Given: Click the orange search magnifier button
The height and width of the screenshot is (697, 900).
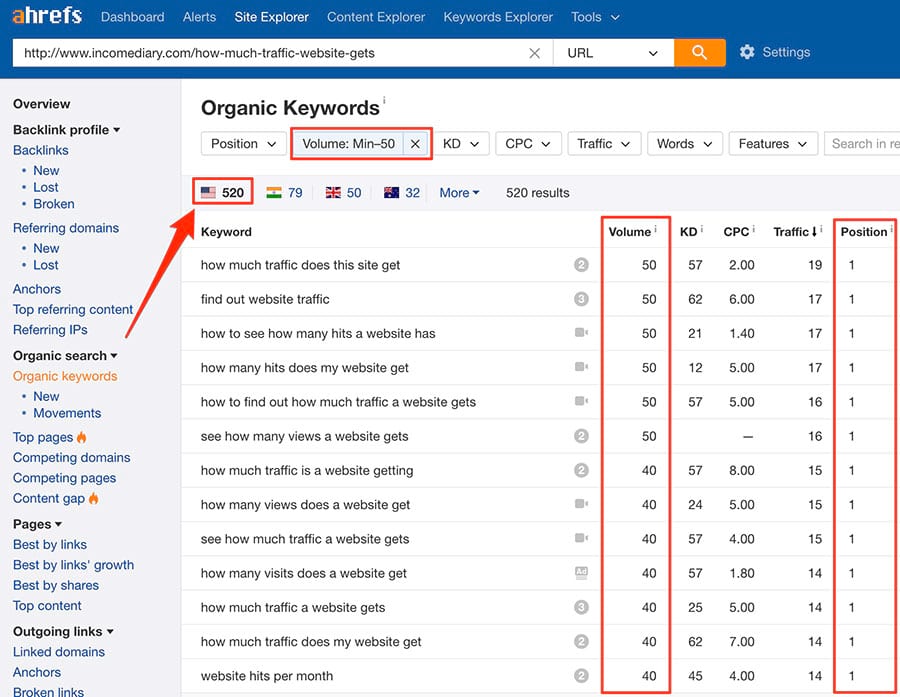Looking at the screenshot, I should click(699, 52).
